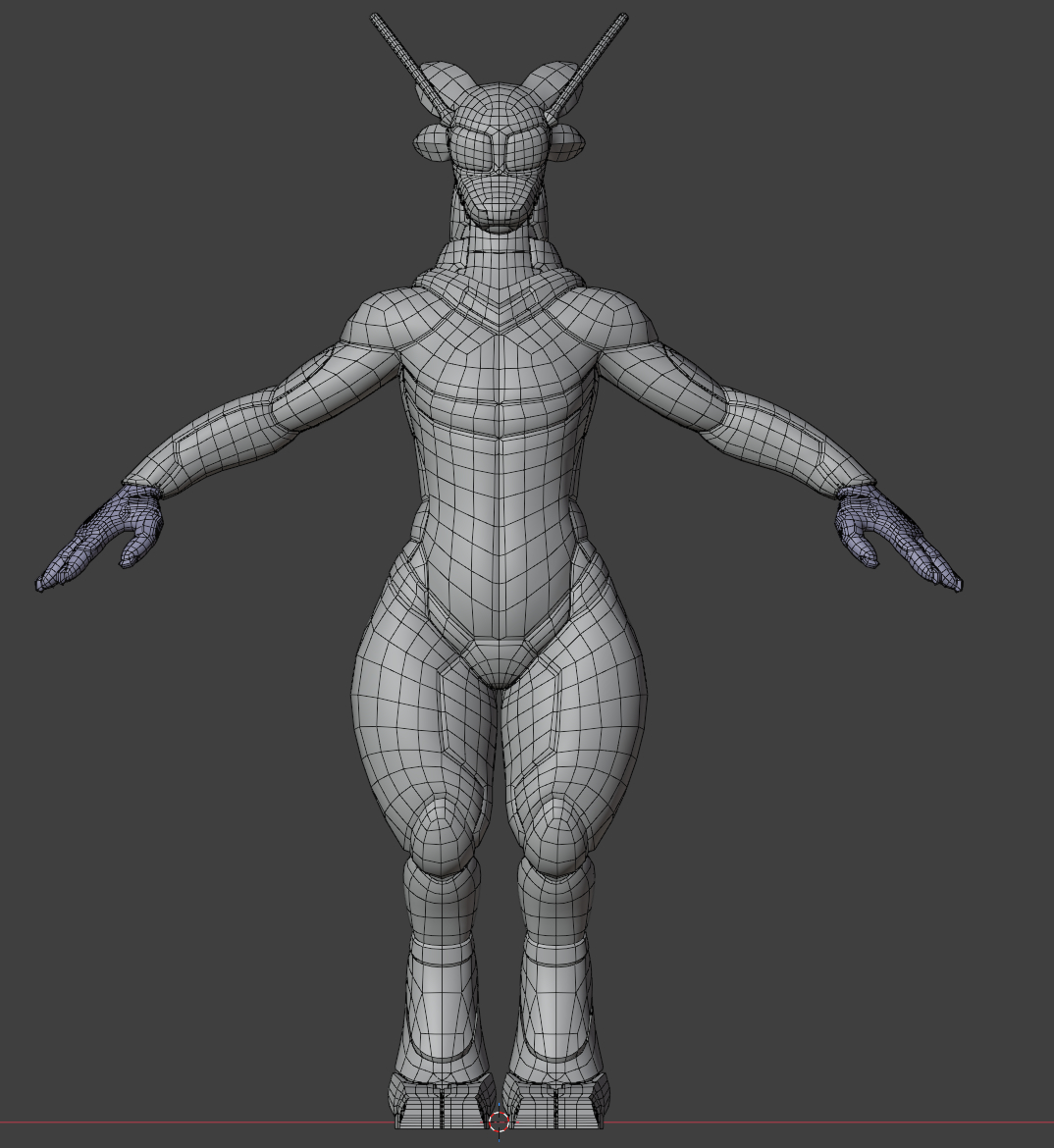Click the tip of the left antenna
Screen dimensions: 1054x1148
coord(375,17)
